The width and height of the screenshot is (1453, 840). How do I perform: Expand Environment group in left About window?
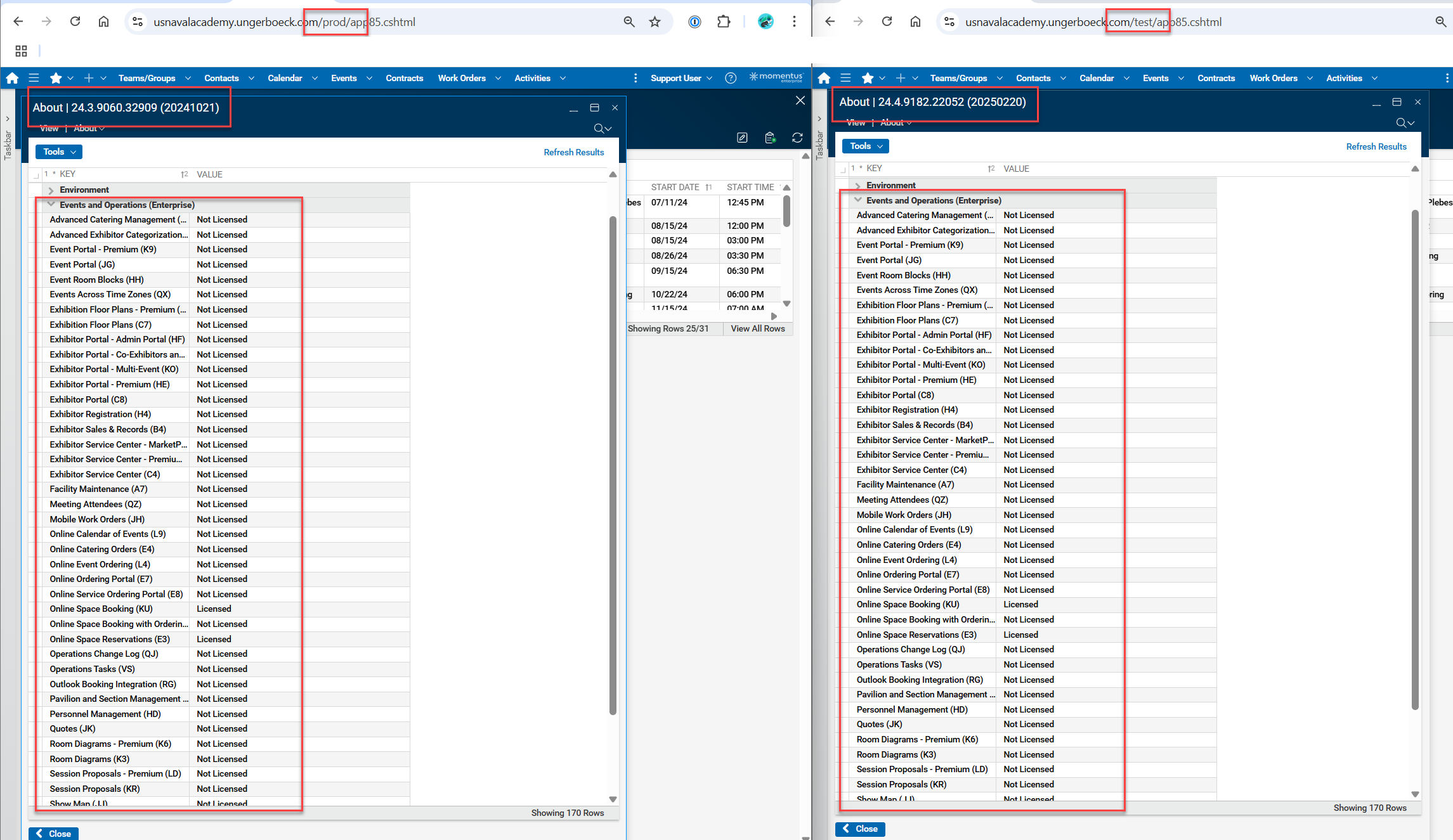(x=51, y=190)
